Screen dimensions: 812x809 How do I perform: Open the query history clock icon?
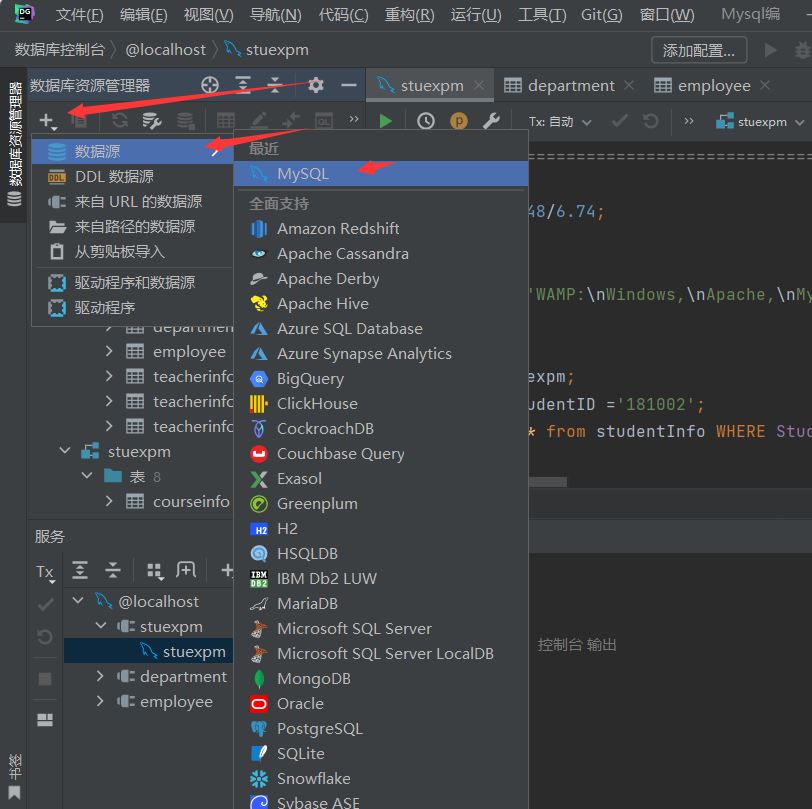click(426, 121)
